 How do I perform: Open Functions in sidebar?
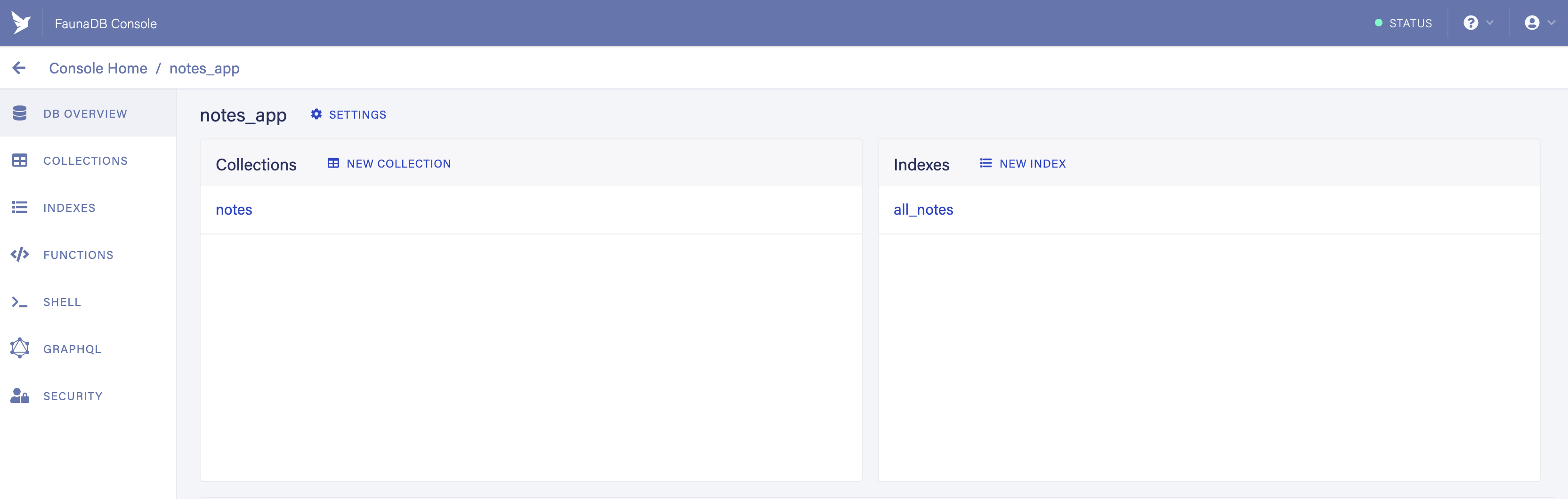click(x=88, y=254)
